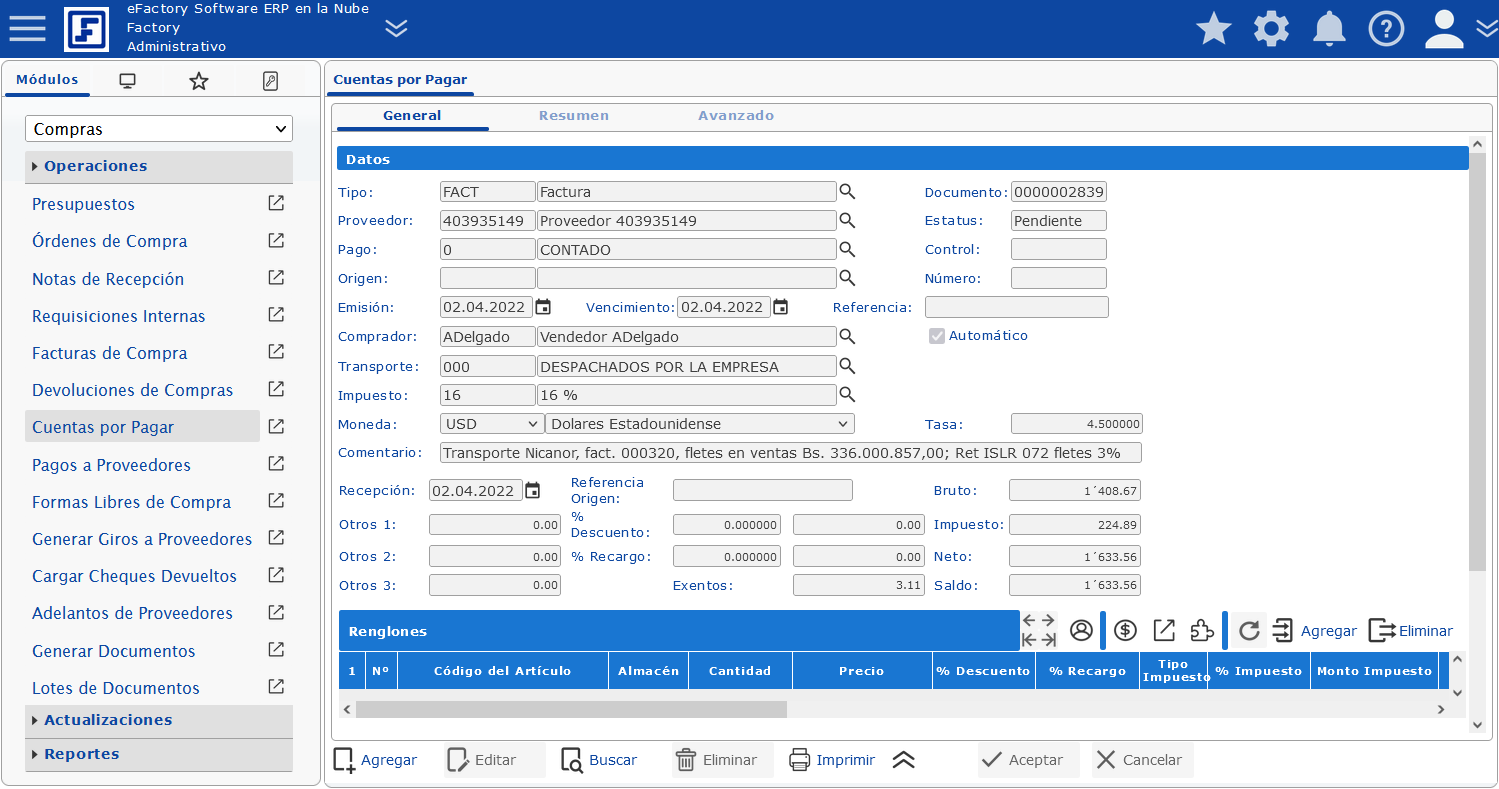Open the hamburger main menu
Viewport: 1499px width, 789px height.
pyautogui.click(x=28, y=28)
